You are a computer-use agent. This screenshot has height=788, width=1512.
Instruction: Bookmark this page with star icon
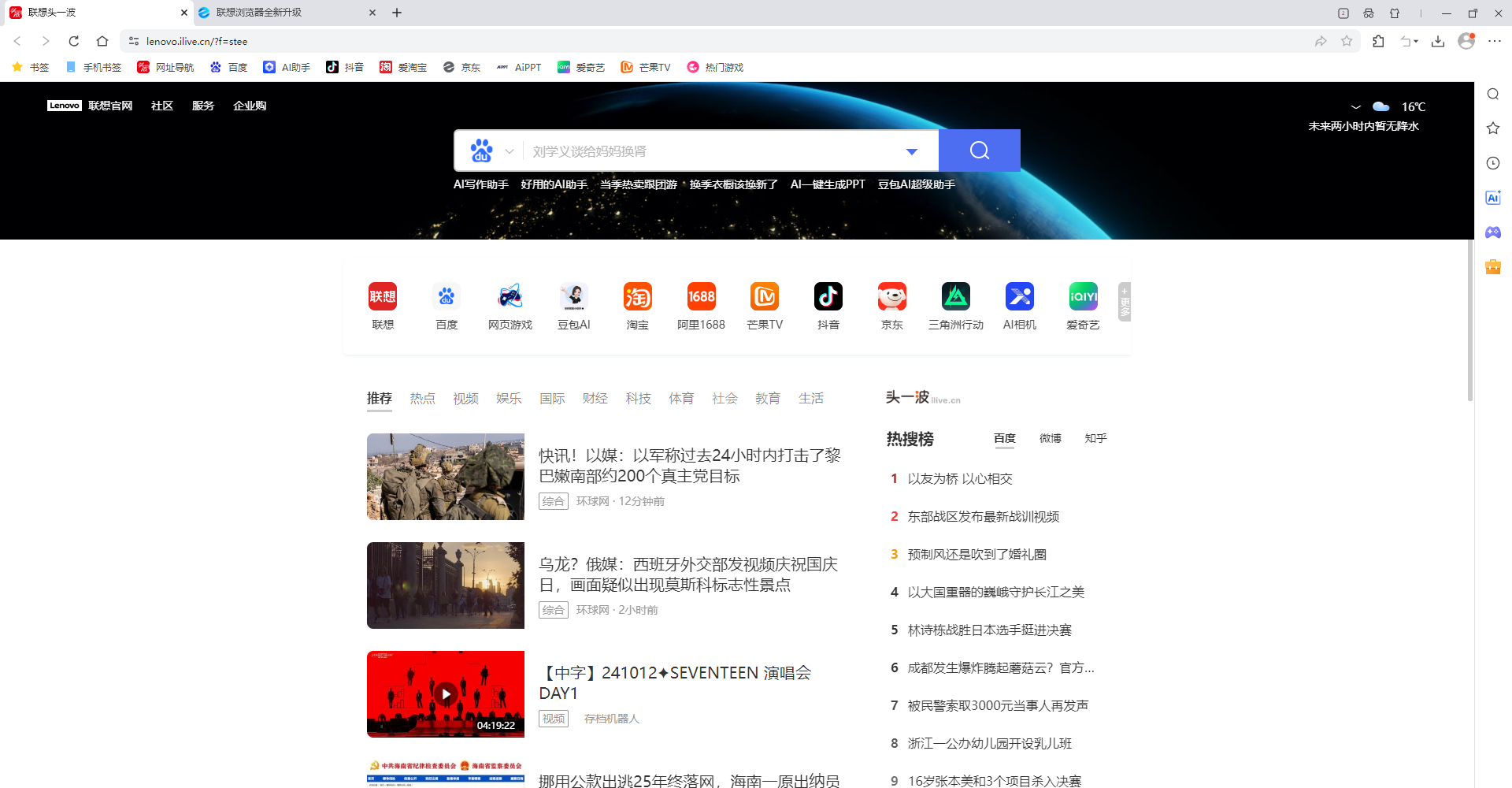click(1347, 41)
